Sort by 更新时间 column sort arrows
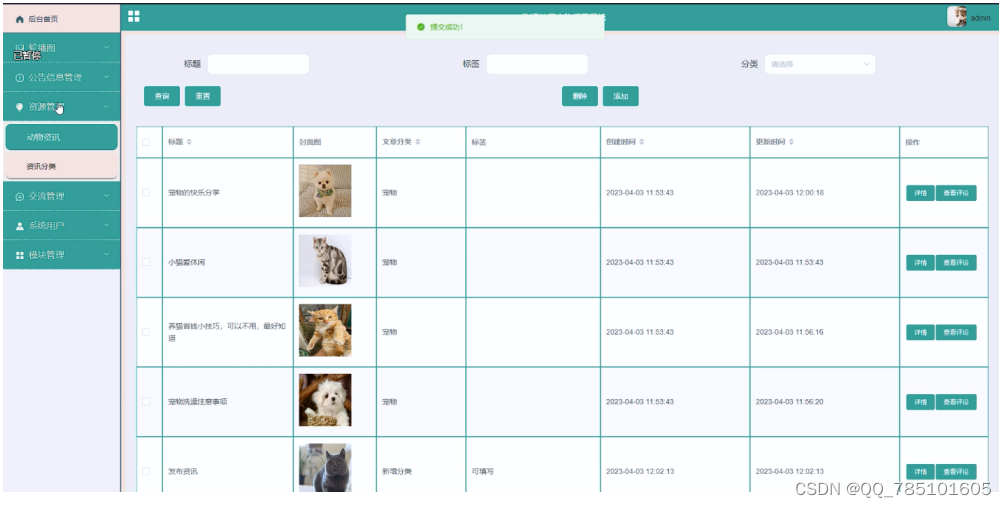Viewport: 1006px width, 507px height. [x=791, y=142]
